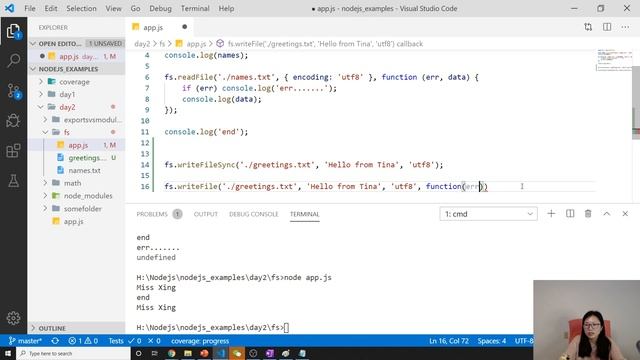
Task: Open the Selection menu
Action: pos(81,8)
